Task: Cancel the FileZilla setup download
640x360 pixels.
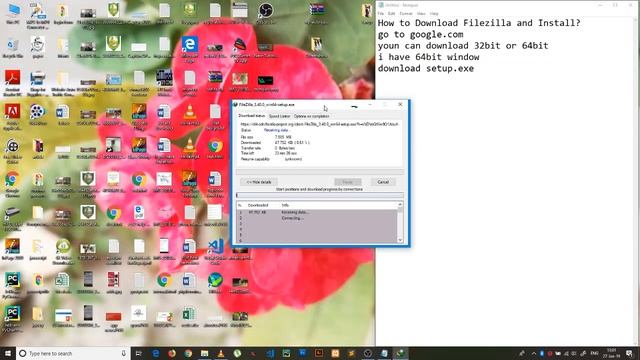Action: tap(383, 182)
